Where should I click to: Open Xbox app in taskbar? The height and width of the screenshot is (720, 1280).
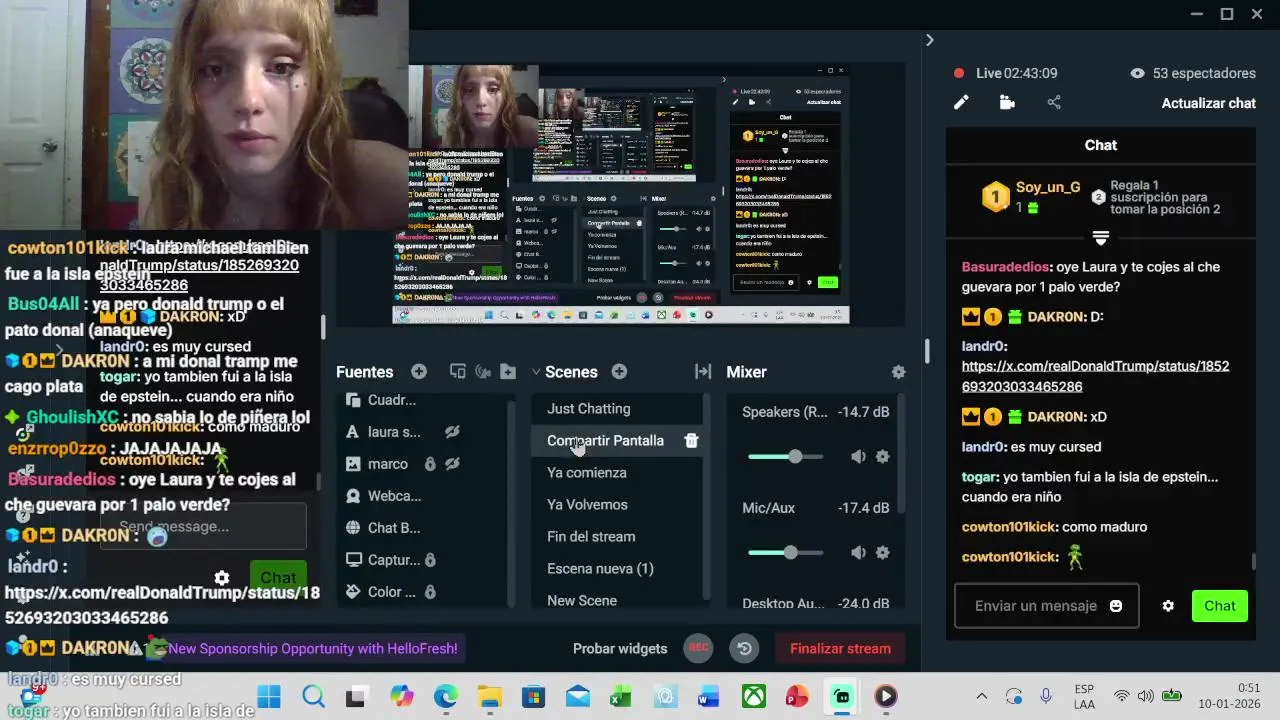753,696
